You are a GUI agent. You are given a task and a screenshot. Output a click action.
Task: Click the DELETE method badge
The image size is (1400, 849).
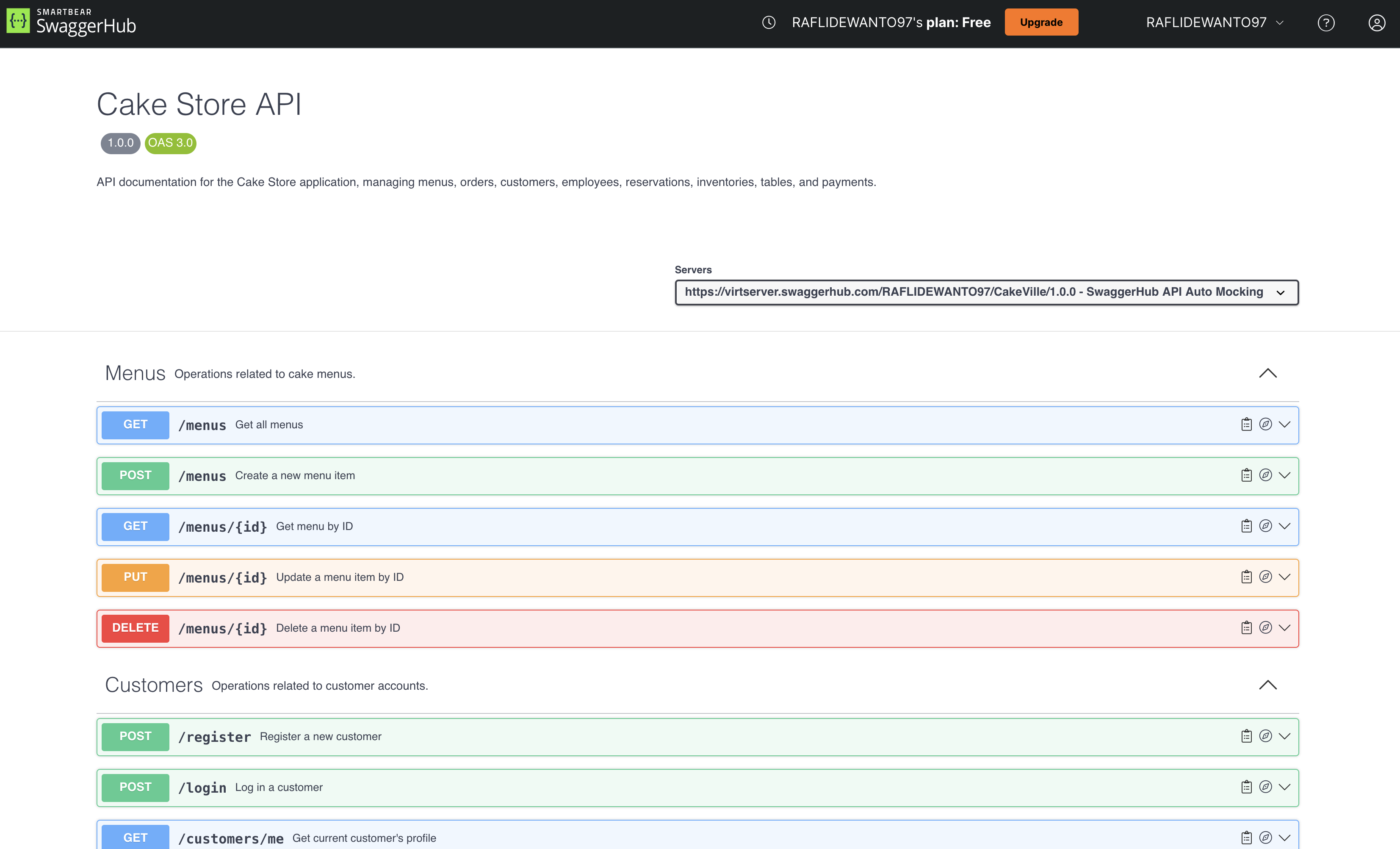pyautogui.click(x=135, y=629)
